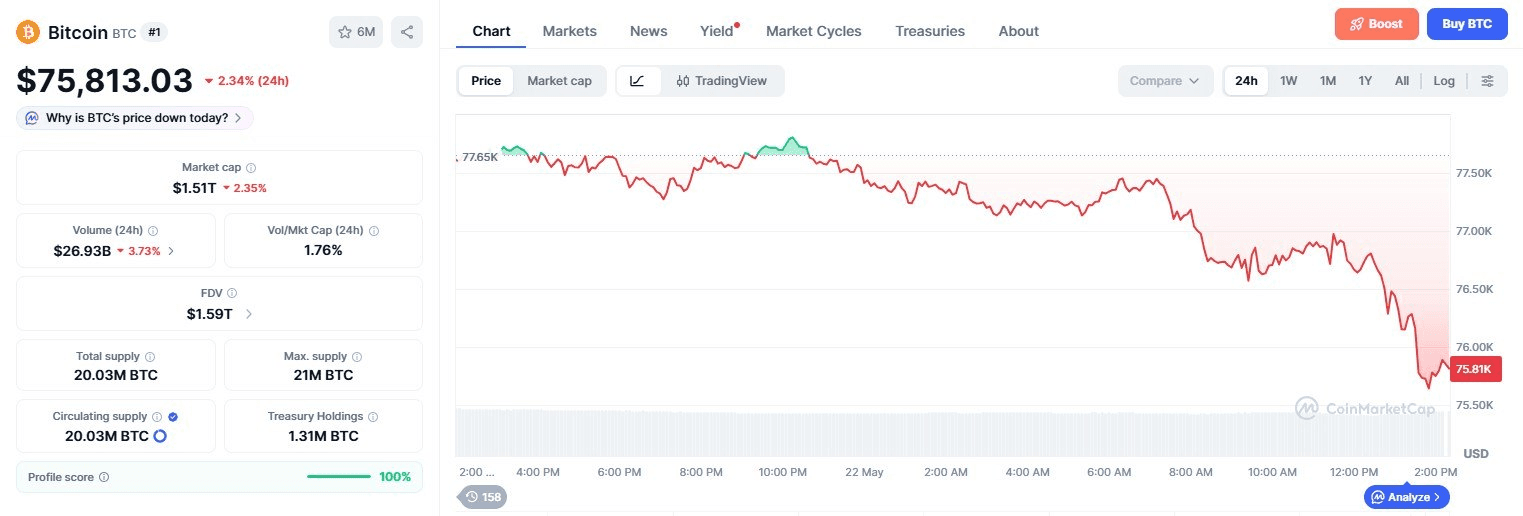
Task: Add Bitcoin to watchlist with star button
Action: [356, 32]
